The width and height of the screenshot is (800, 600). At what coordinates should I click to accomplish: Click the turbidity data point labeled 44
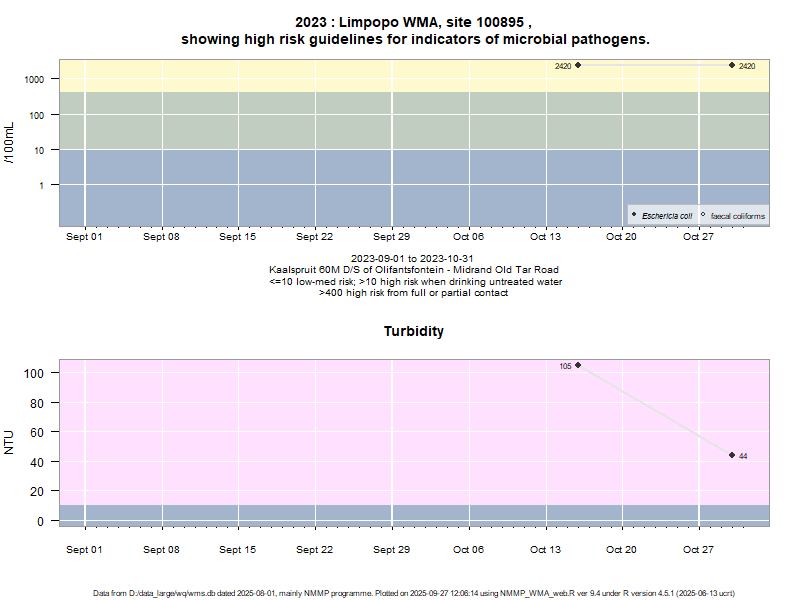coord(732,455)
